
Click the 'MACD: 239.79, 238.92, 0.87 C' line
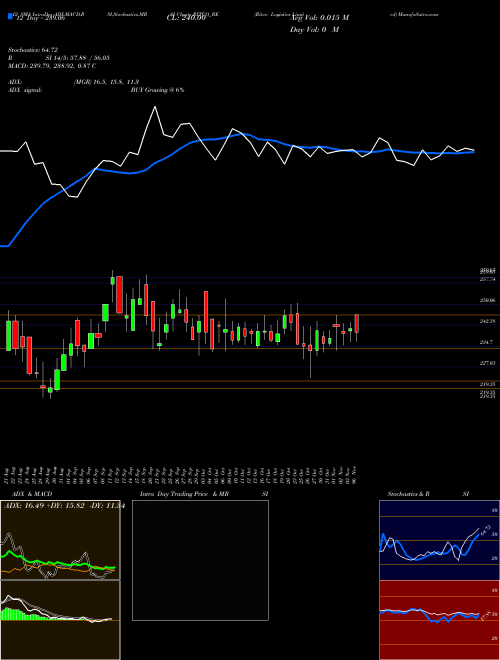tap(52, 66)
